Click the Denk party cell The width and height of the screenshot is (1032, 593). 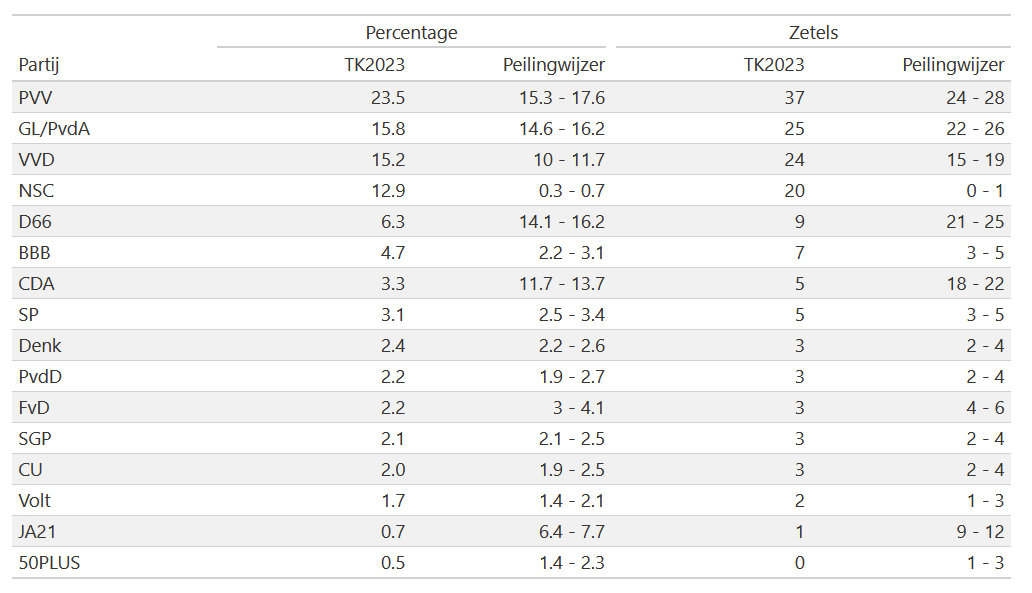(x=40, y=346)
